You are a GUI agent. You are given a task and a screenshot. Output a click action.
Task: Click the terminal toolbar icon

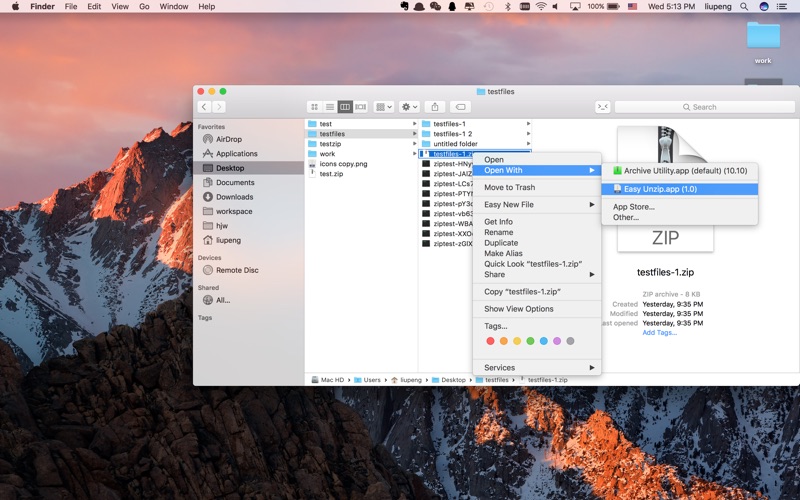603,107
